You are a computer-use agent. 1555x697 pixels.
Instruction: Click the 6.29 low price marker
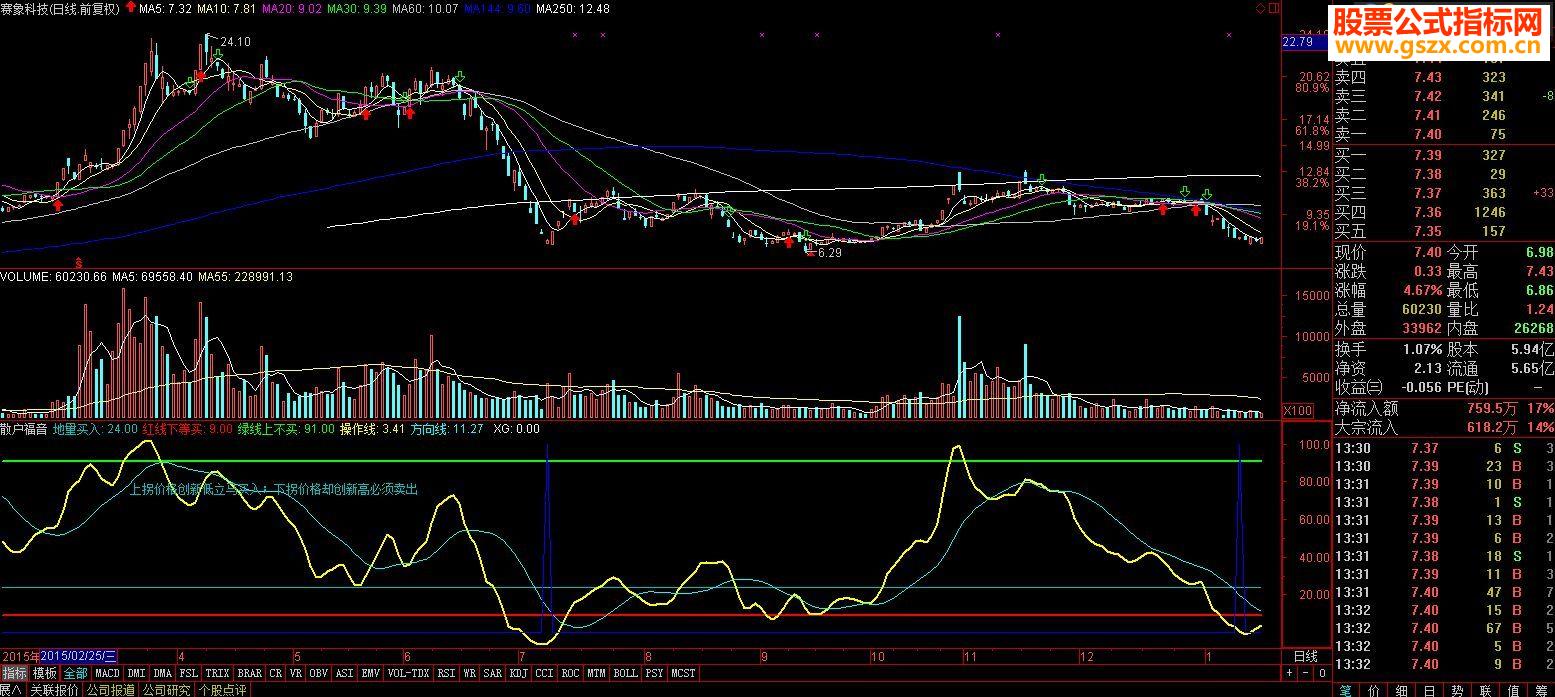click(830, 253)
